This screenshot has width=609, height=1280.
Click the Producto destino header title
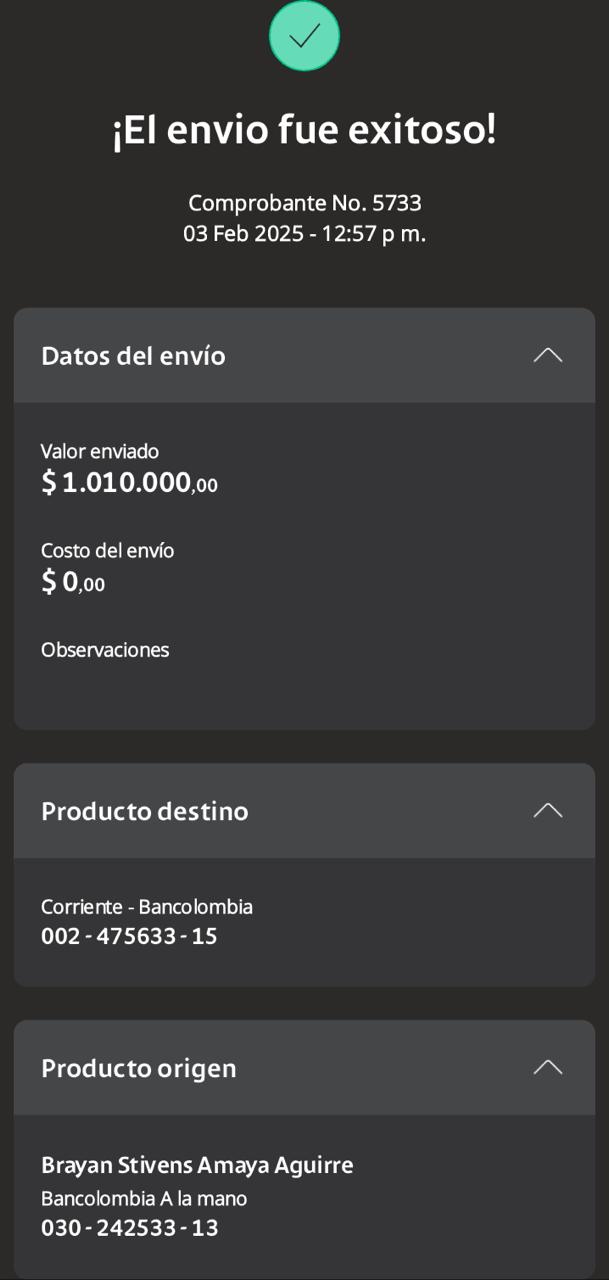tap(144, 811)
